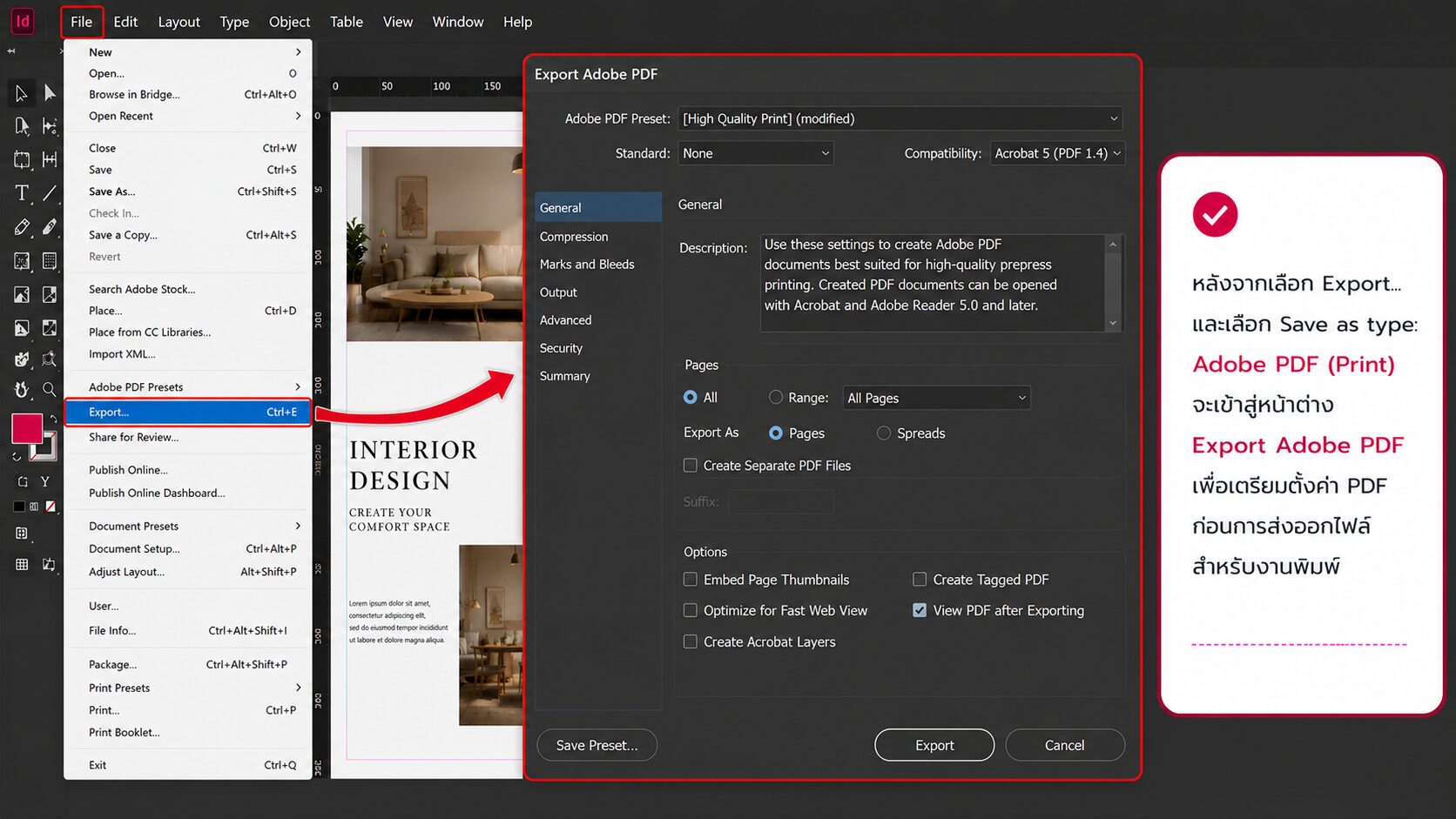This screenshot has width=1456, height=819.
Task: Open the Edit menu
Action: [125, 22]
